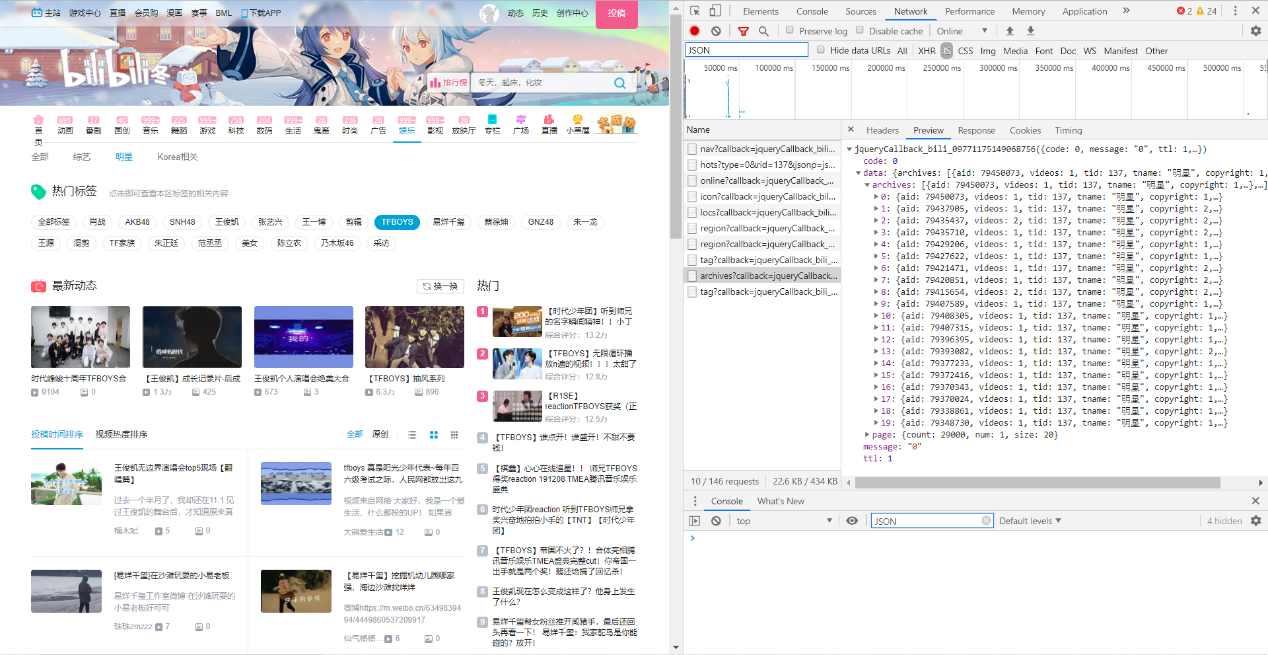Click the red error count indicator
This screenshot has height=655, width=1268.
click(x=1184, y=11)
